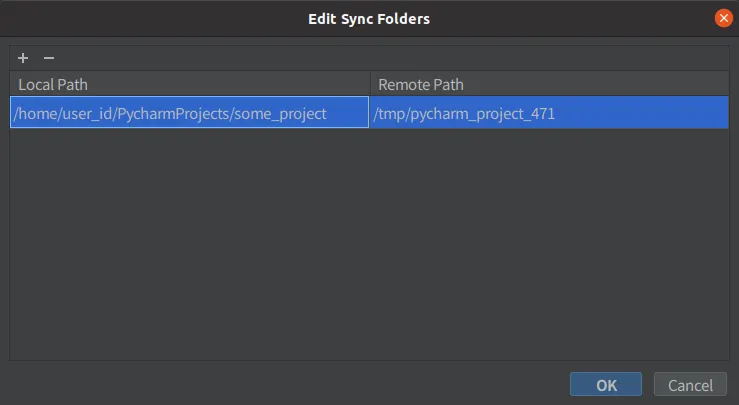Close the Edit Sync Folders dialog
The image size is (739, 405).
pyautogui.click(x=724, y=18)
